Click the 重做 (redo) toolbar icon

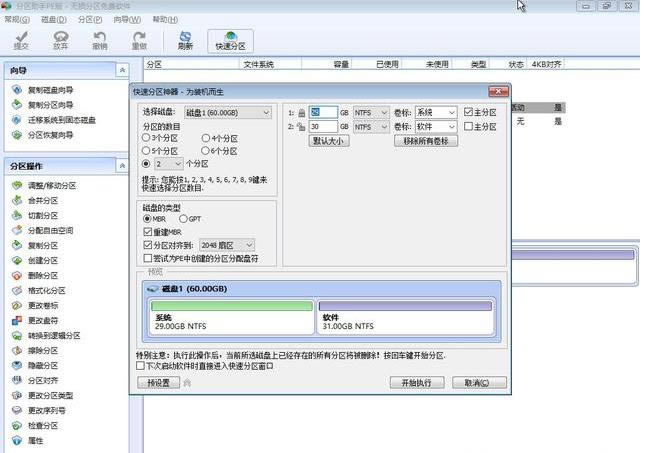pyautogui.click(x=139, y=40)
